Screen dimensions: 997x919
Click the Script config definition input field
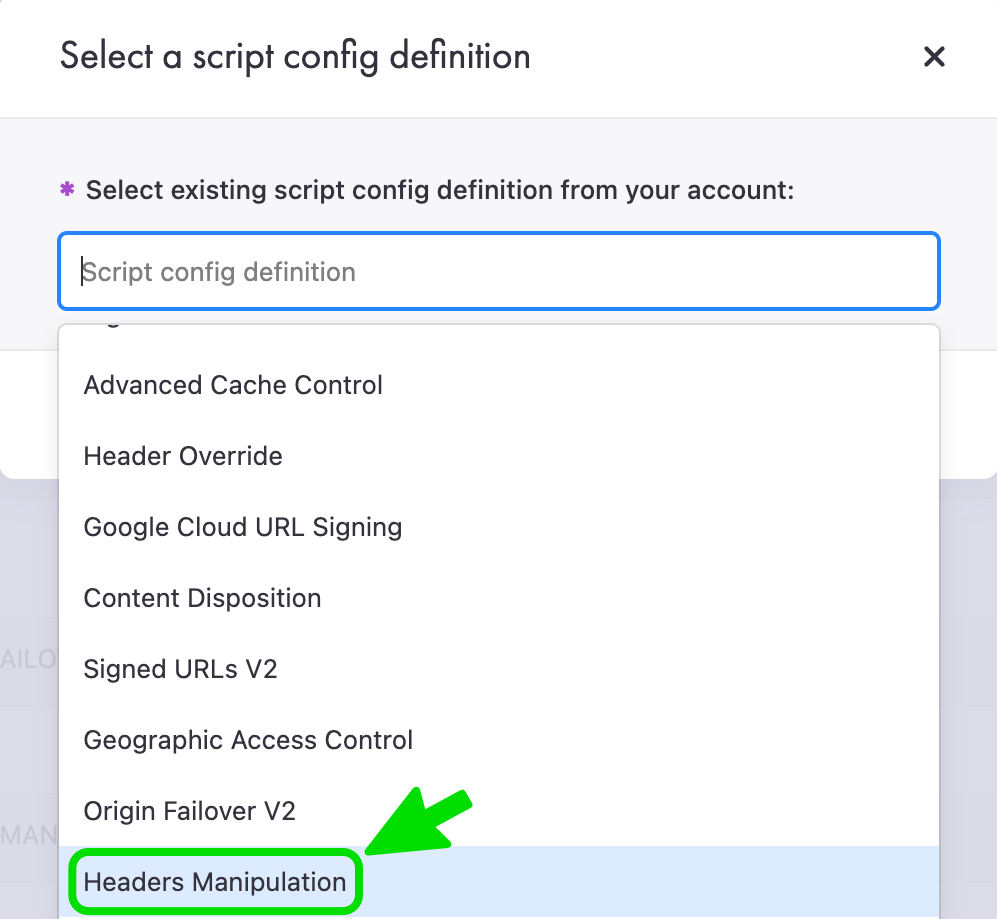[498, 272]
